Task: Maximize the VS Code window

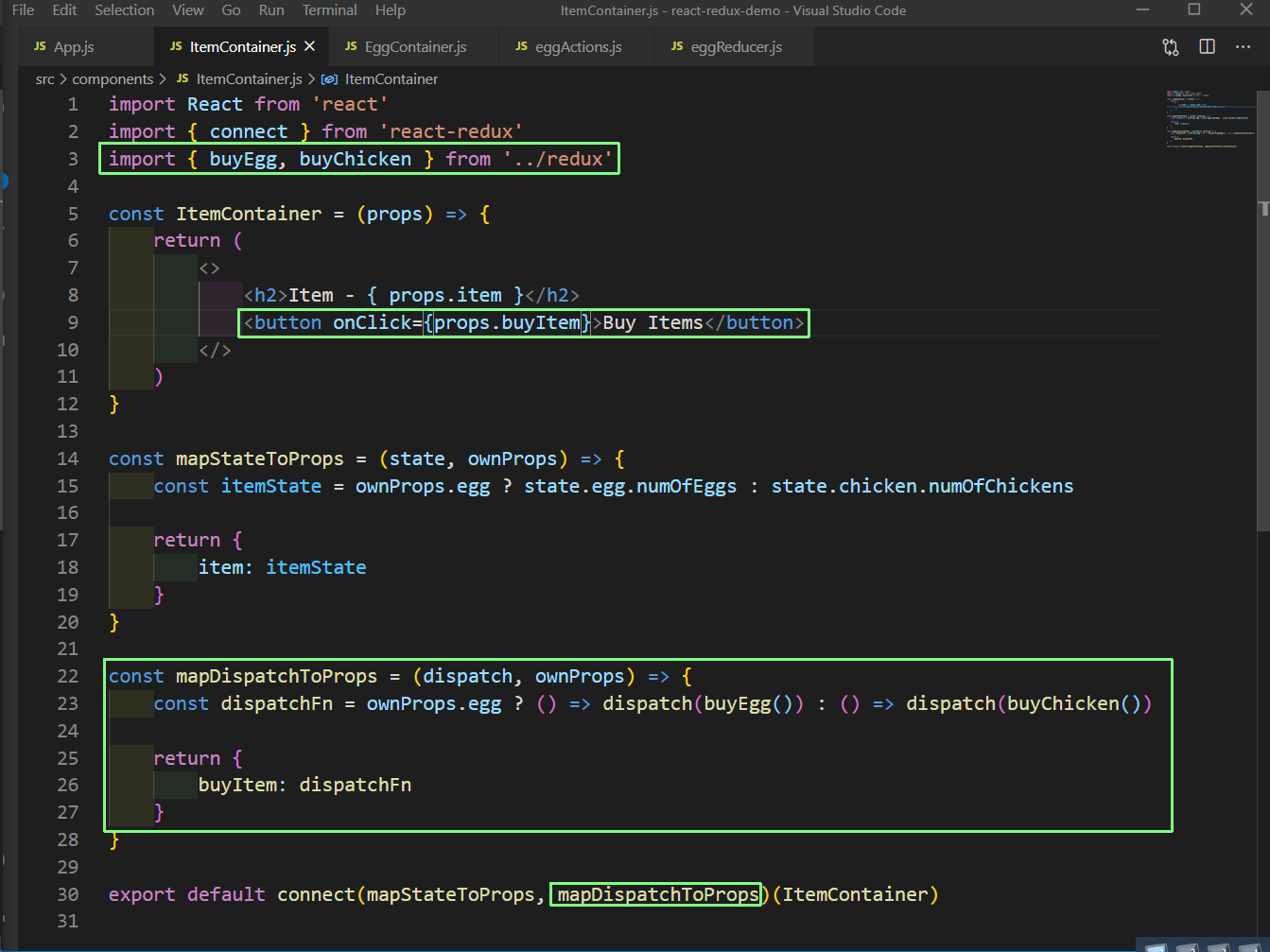Action: point(1194,10)
